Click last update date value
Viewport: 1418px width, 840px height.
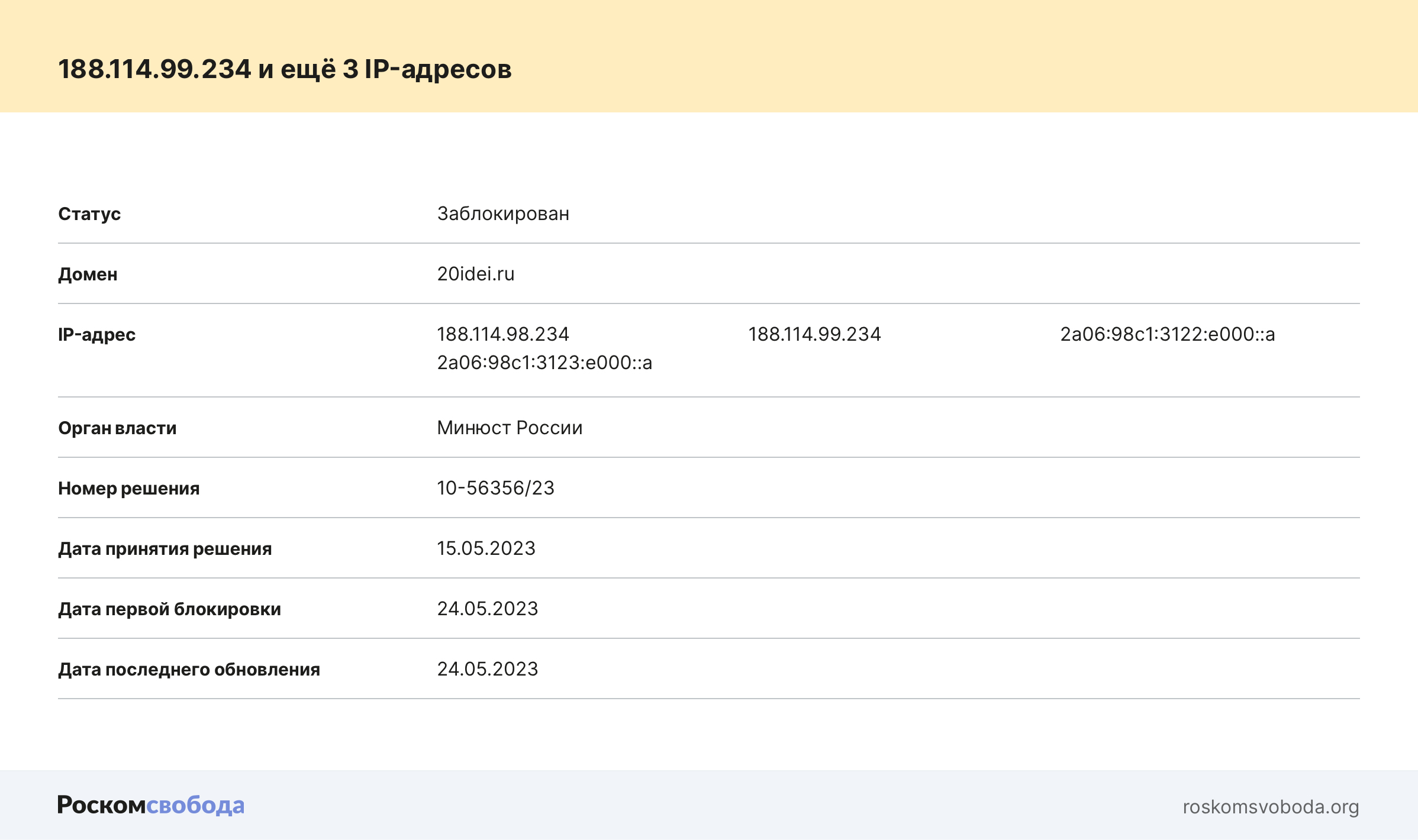487,669
